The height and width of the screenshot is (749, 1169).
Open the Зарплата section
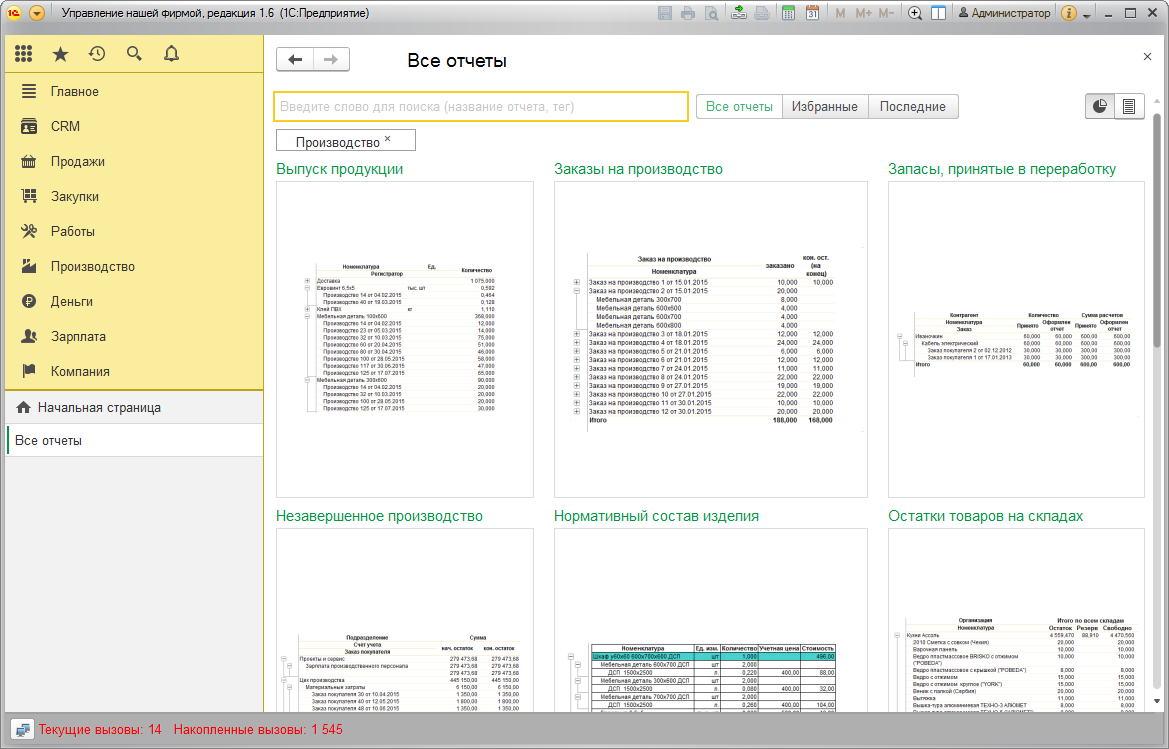134,337
